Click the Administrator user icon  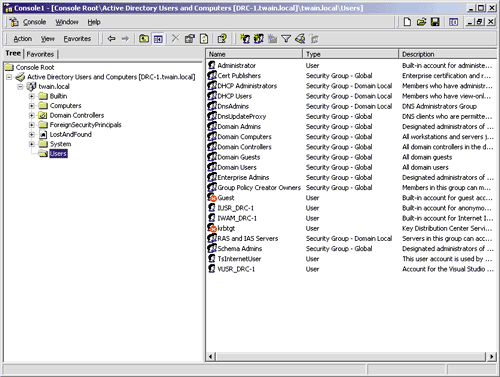212,65
